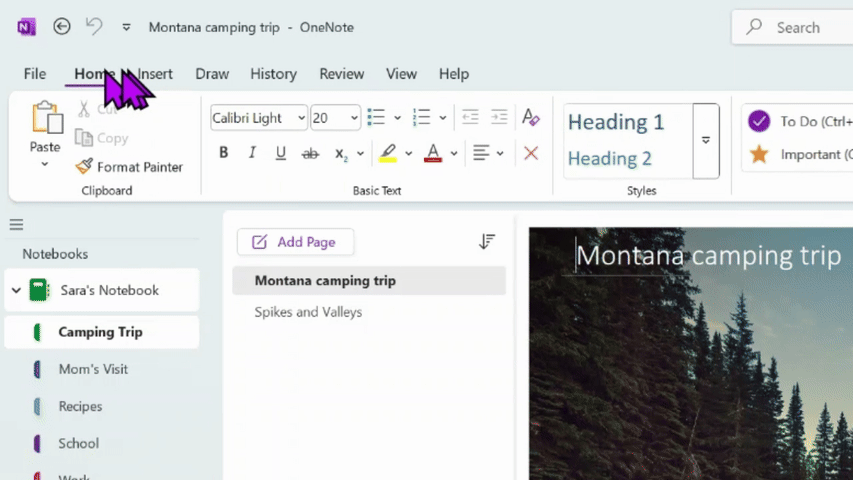The height and width of the screenshot is (480, 853).
Task: Apply a bulleted list
Action: 376,117
